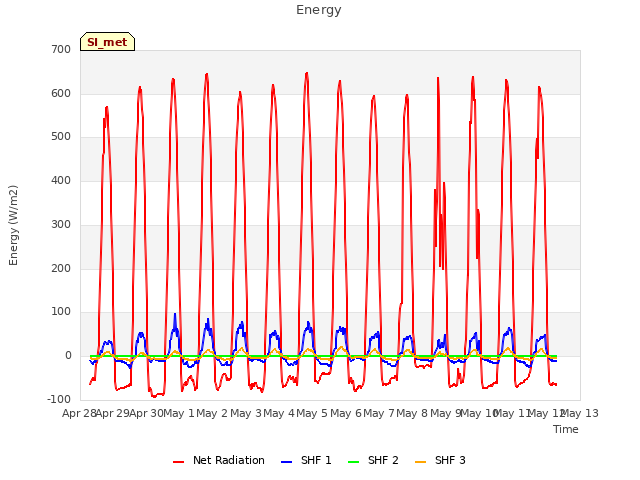The width and height of the screenshot is (640, 480).
Task: Click the May 4 x-axis tick label
Action: pos(279,413)
